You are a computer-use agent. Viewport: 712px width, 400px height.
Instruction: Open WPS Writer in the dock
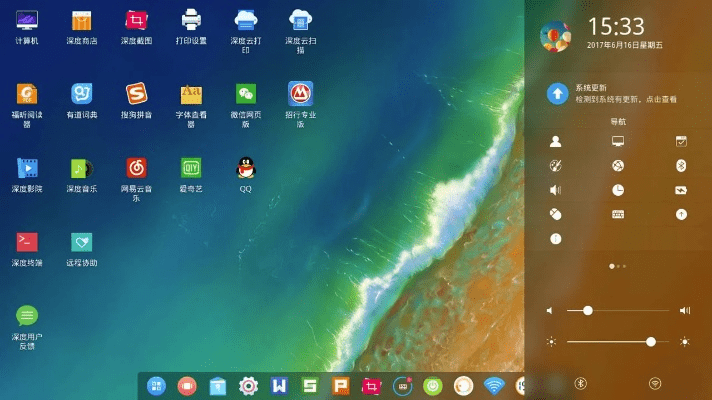280,385
